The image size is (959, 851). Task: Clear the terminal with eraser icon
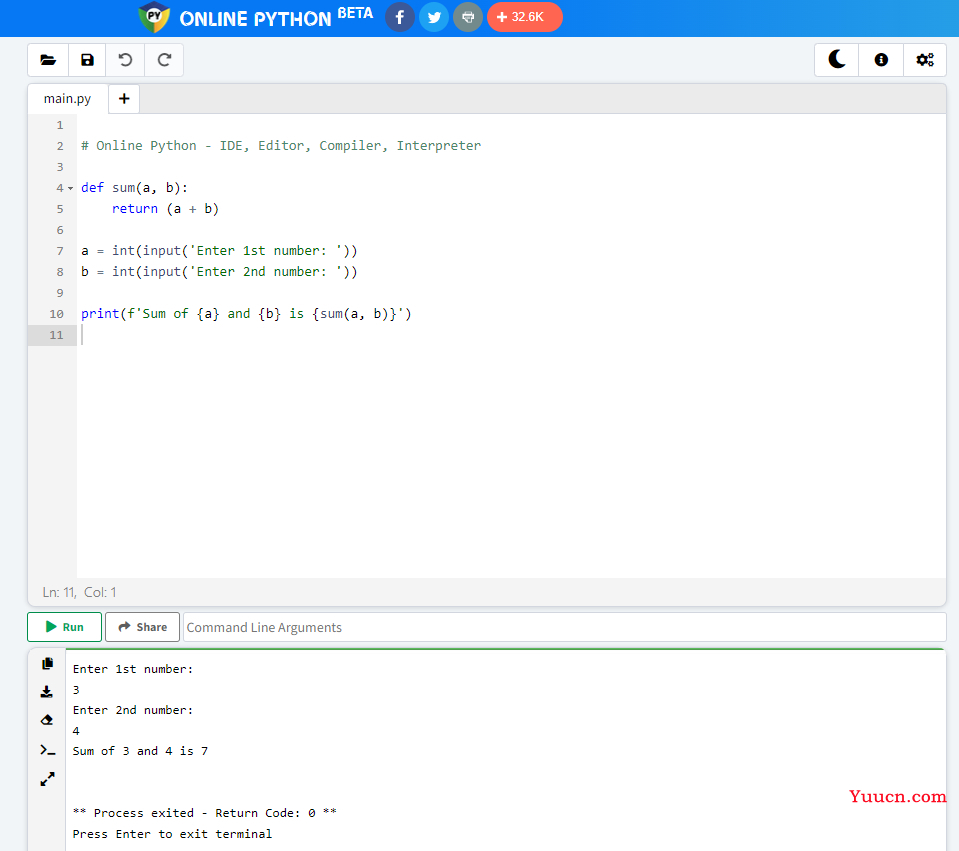pos(47,720)
